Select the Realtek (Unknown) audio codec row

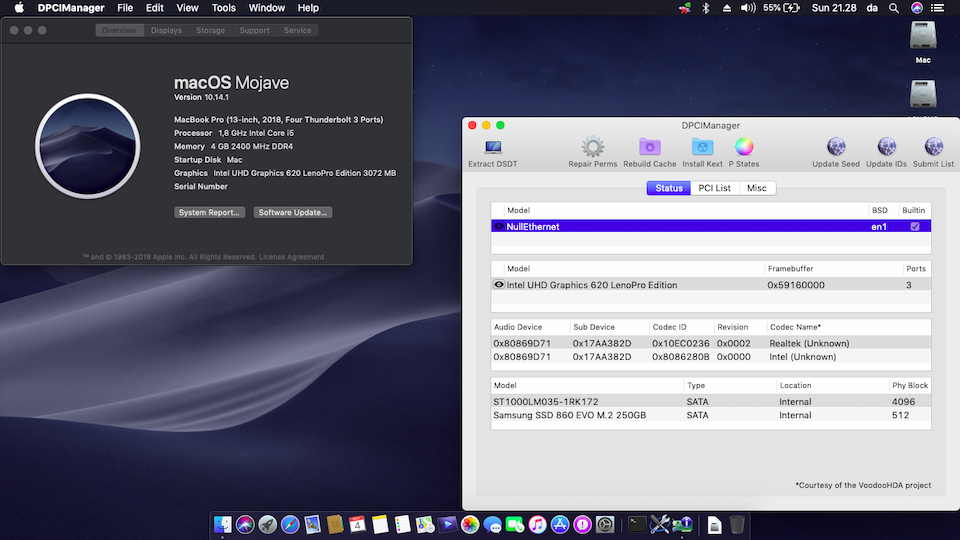pos(711,343)
